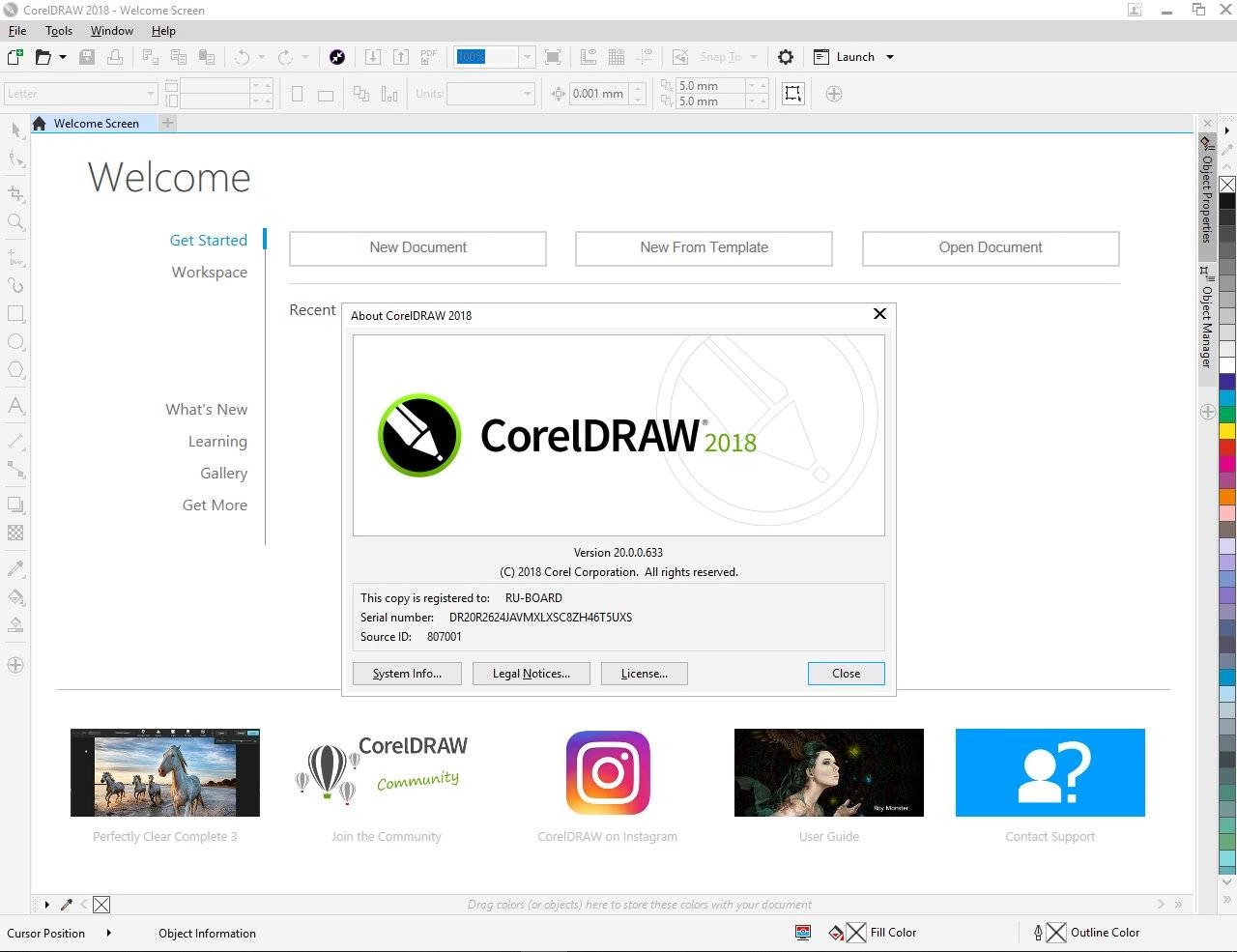Open the Options gear icon
Image resolution: width=1237 pixels, height=952 pixels.
(x=786, y=57)
